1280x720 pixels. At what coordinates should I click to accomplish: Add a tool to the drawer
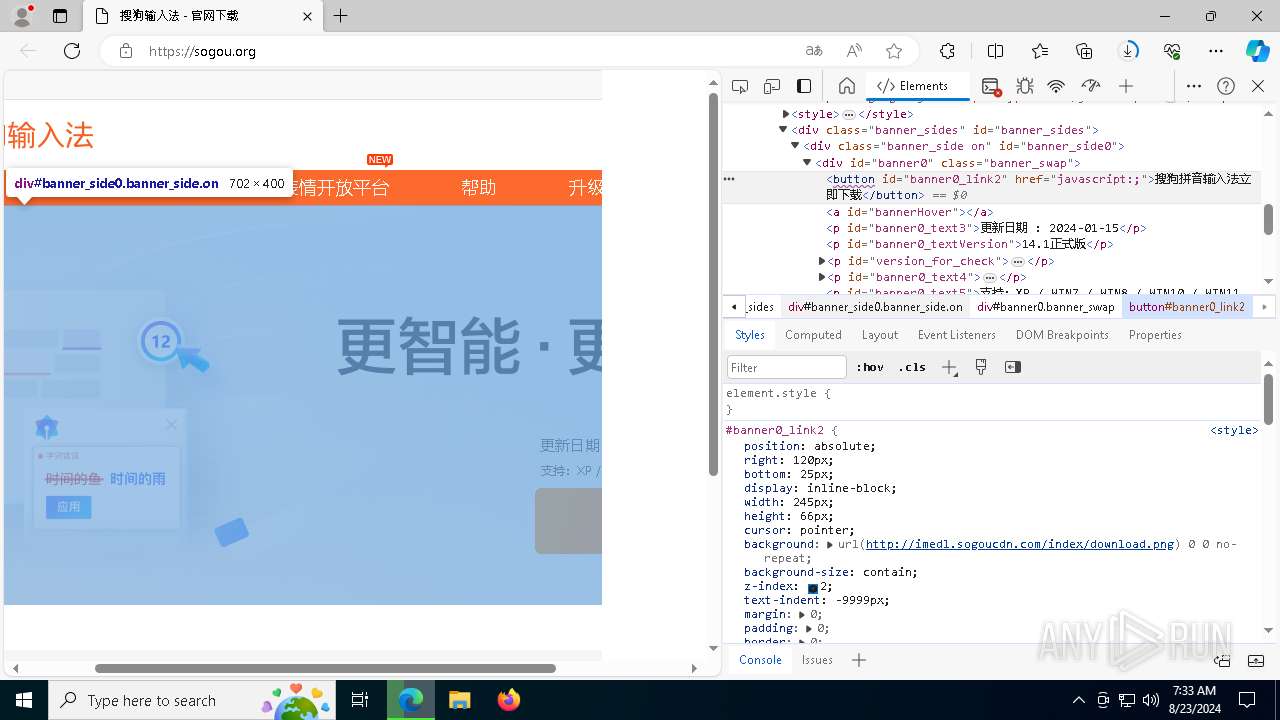point(858,660)
